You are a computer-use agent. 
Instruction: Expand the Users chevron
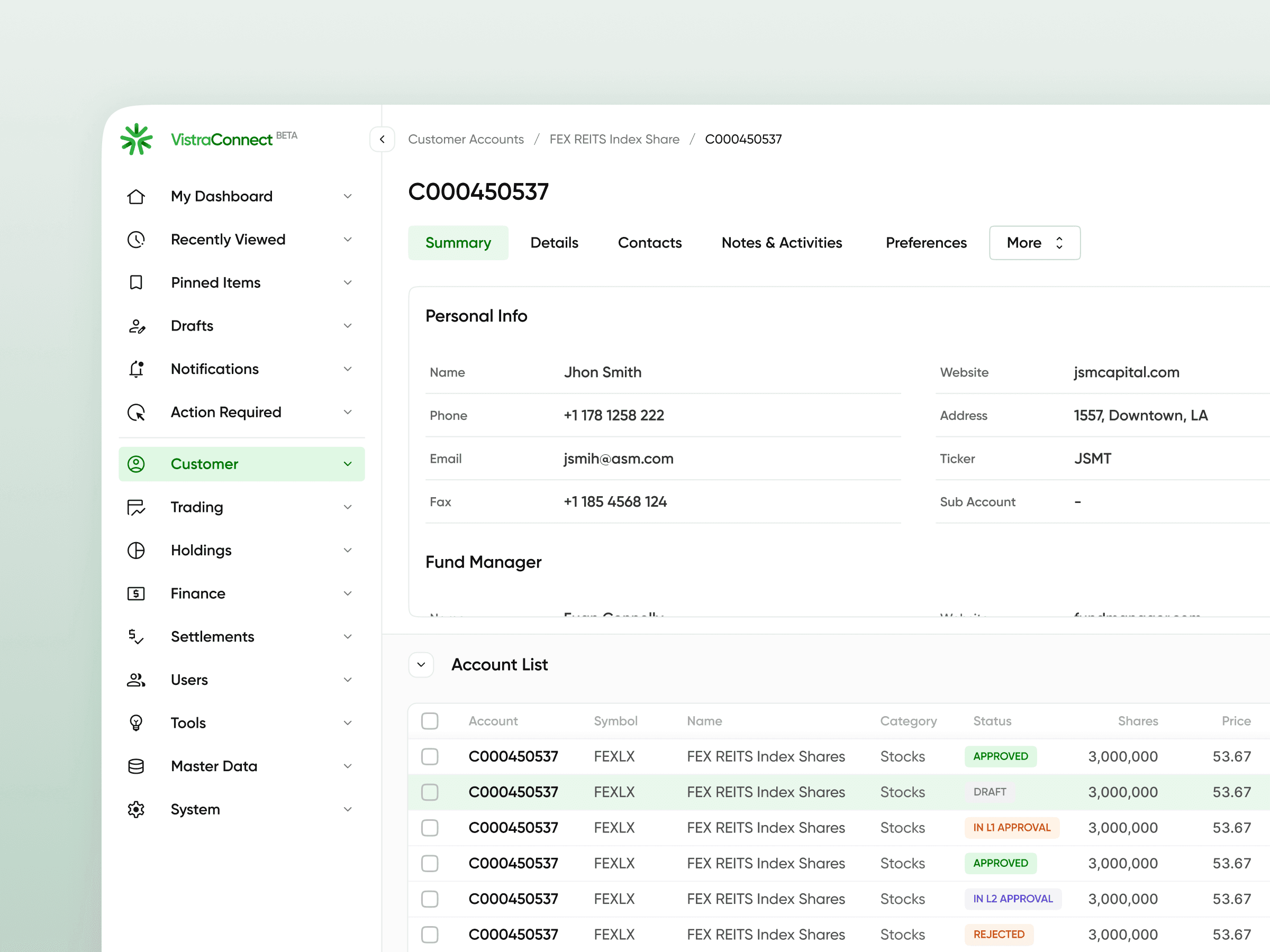[348, 680]
